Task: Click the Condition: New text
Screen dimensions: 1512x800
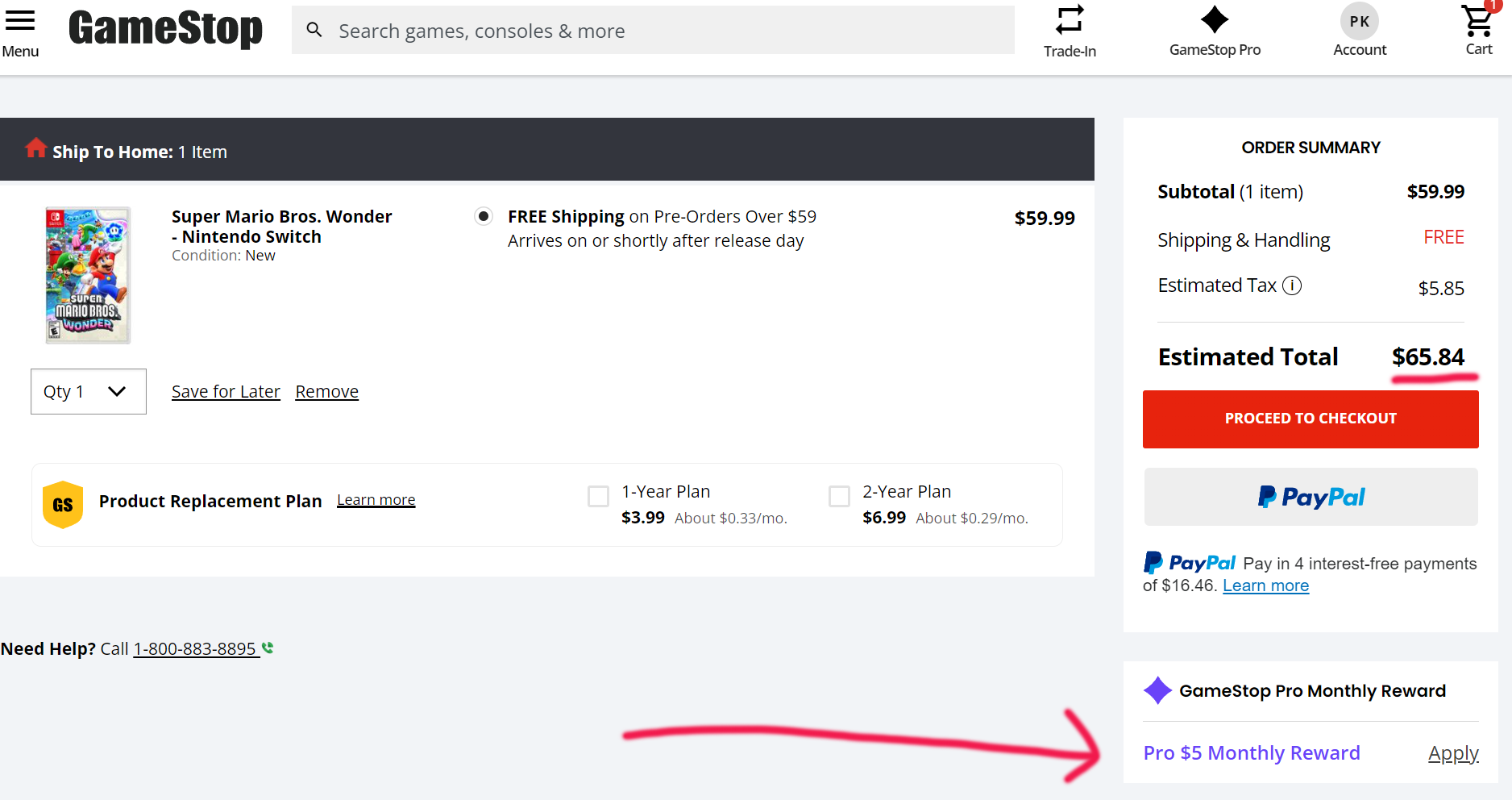Action: [x=223, y=256]
